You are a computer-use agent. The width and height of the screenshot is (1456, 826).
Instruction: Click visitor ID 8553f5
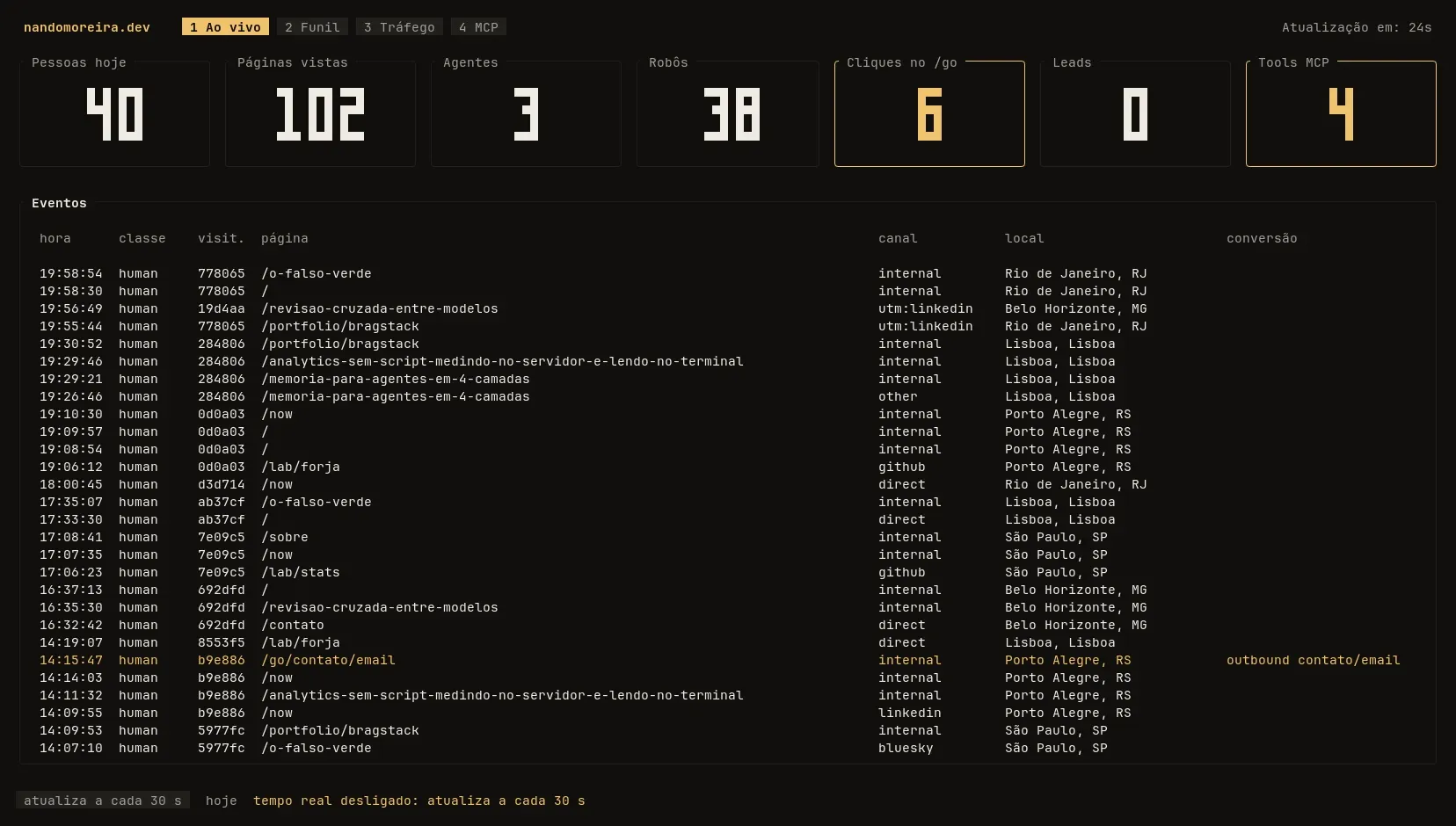[222, 642]
